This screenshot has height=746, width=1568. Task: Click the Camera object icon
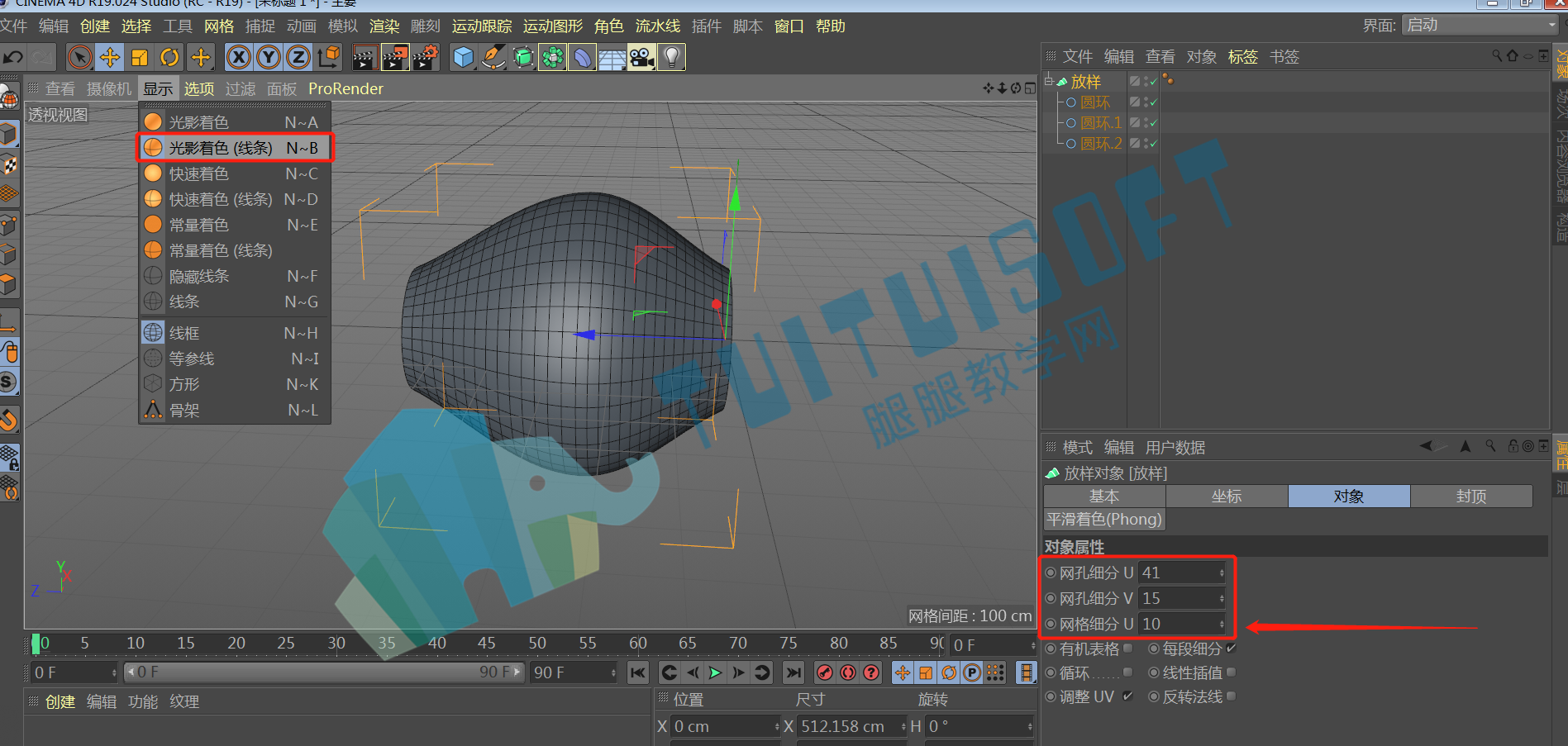click(641, 57)
